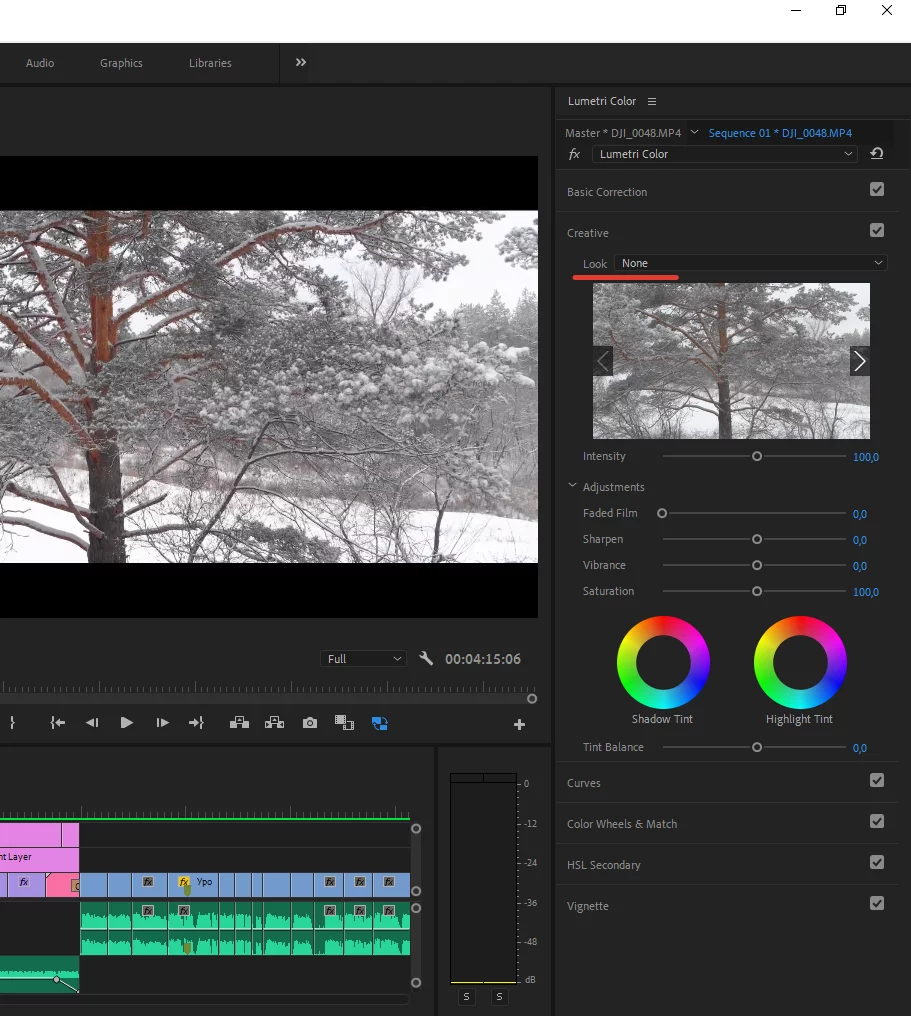The height and width of the screenshot is (1016, 911).
Task: Open the Full playback resolution dropdown
Action: pyautogui.click(x=363, y=658)
